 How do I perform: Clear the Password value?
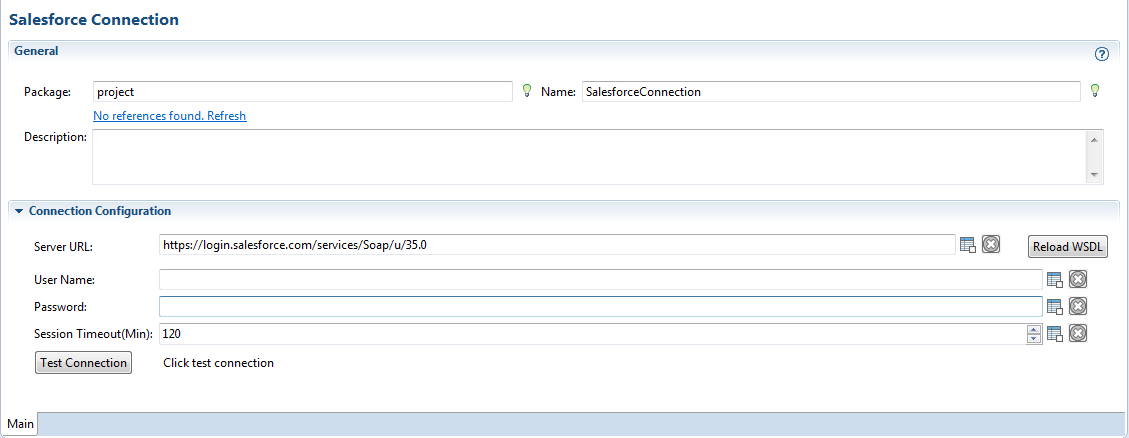pos(1077,306)
